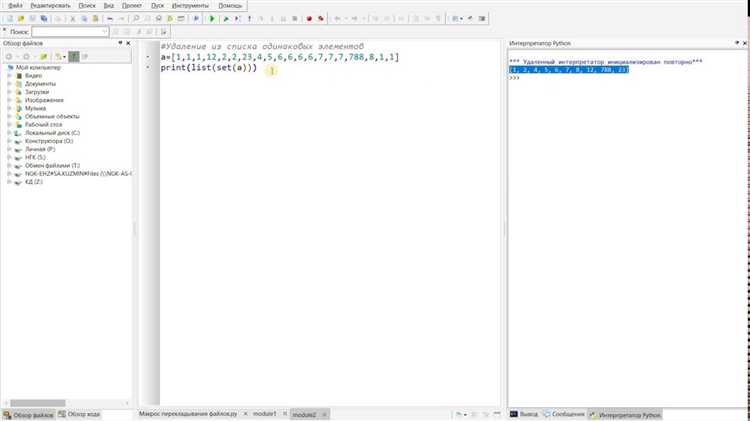Expand the Документы tree node

[x=9, y=84]
